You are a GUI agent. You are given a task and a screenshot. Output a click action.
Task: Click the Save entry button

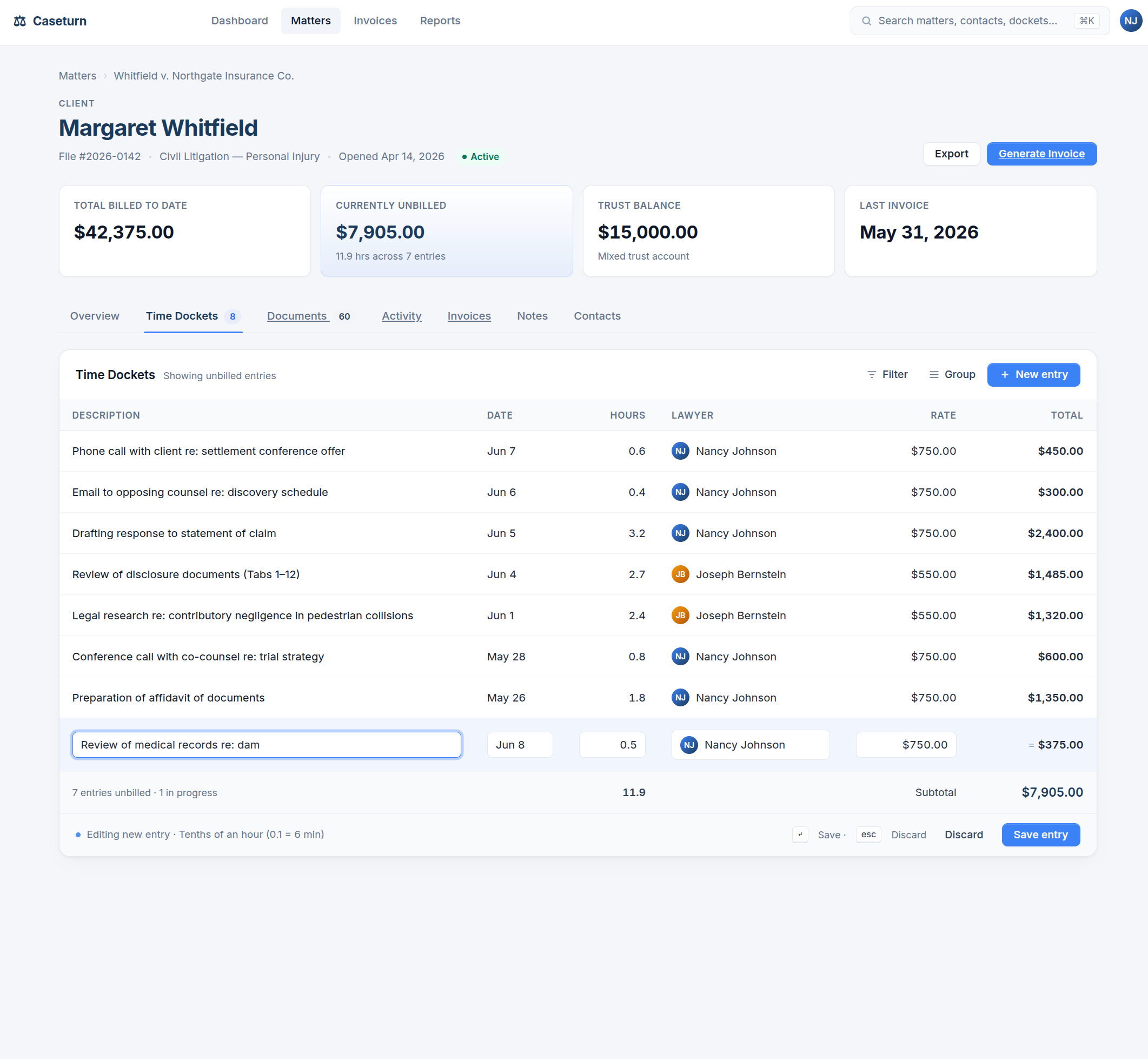(x=1041, y=835)
